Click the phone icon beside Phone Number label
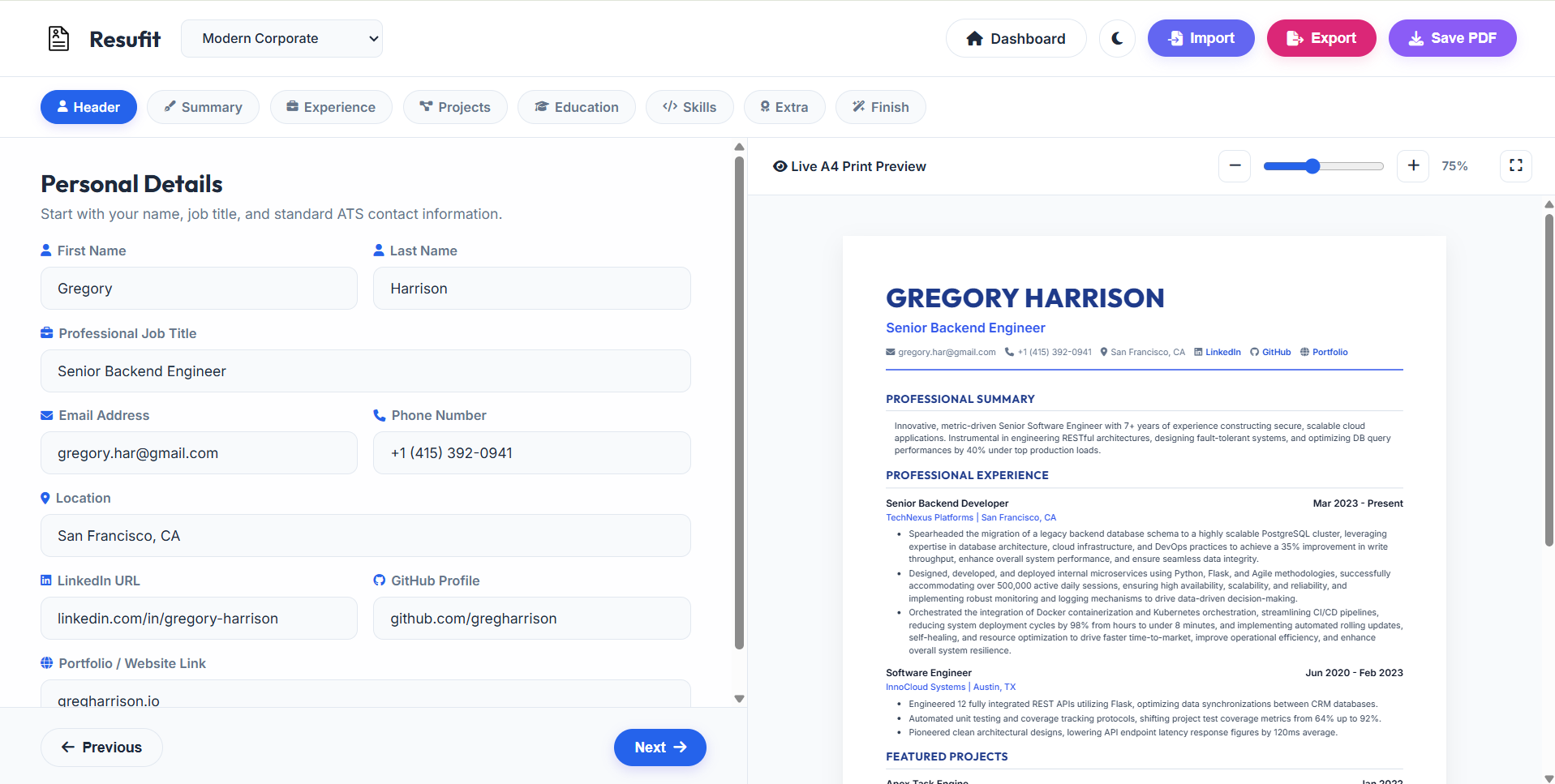This screenshot has width=1555, height=784. tap(380, 415)
